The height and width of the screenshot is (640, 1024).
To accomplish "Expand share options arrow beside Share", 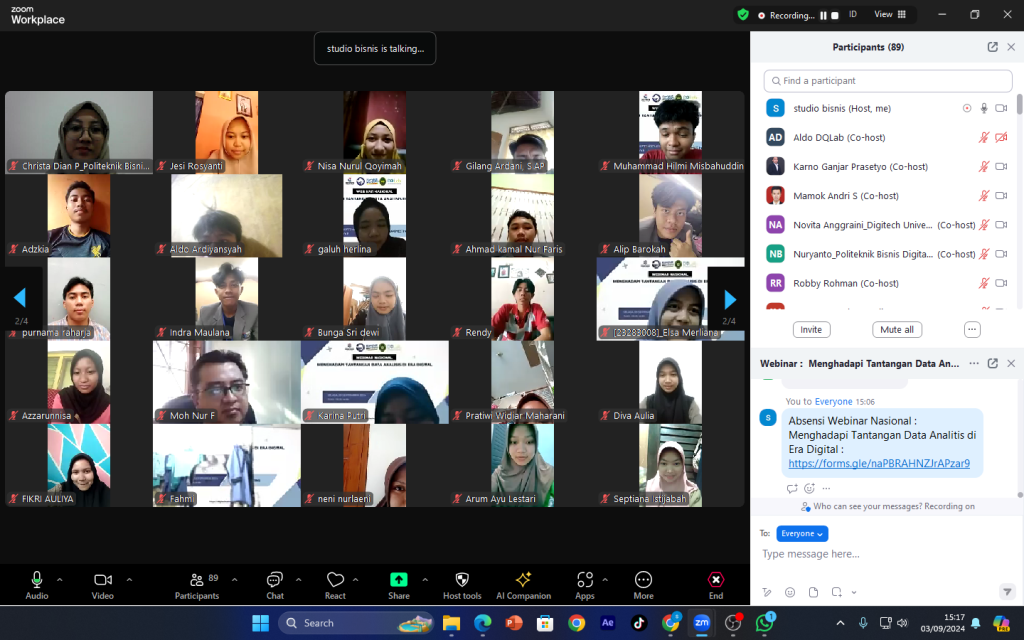I will [x=425, y=579].
